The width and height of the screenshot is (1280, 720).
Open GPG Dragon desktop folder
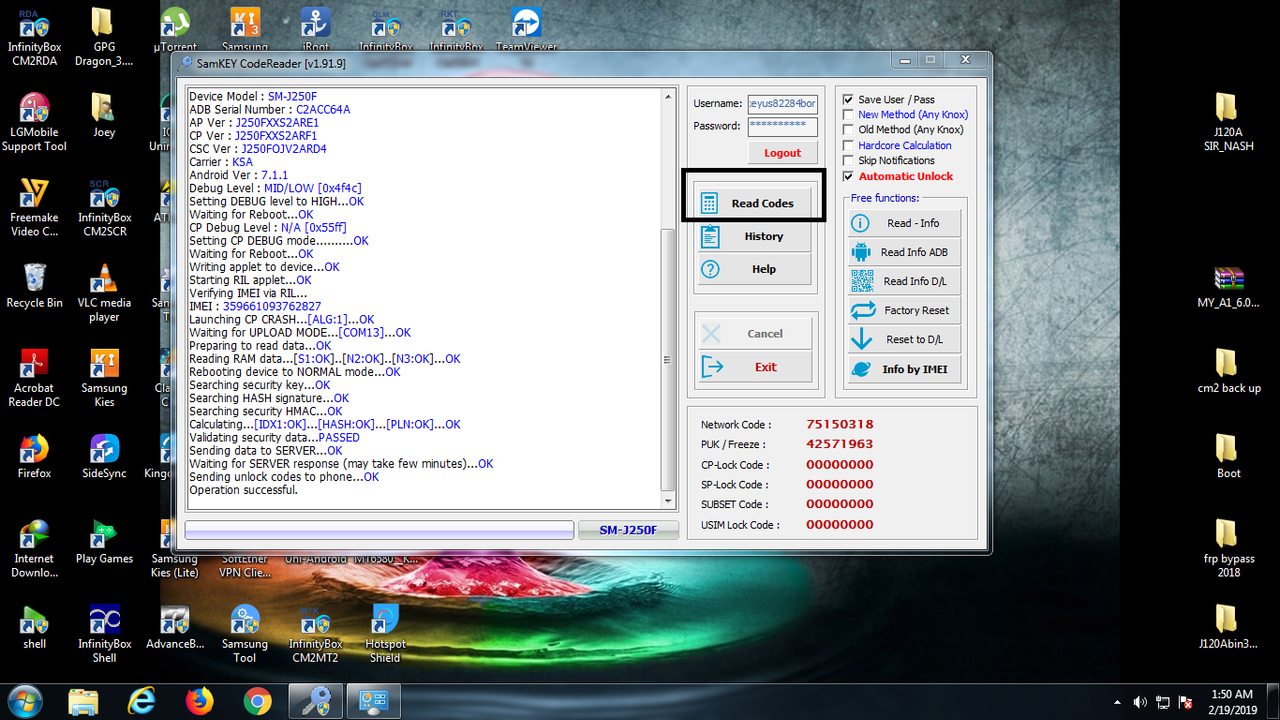point(104,35)
